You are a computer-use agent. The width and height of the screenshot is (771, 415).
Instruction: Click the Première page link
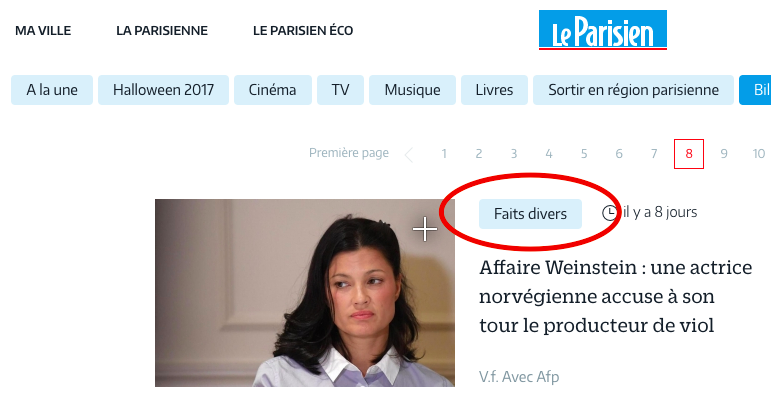point(349,153)
